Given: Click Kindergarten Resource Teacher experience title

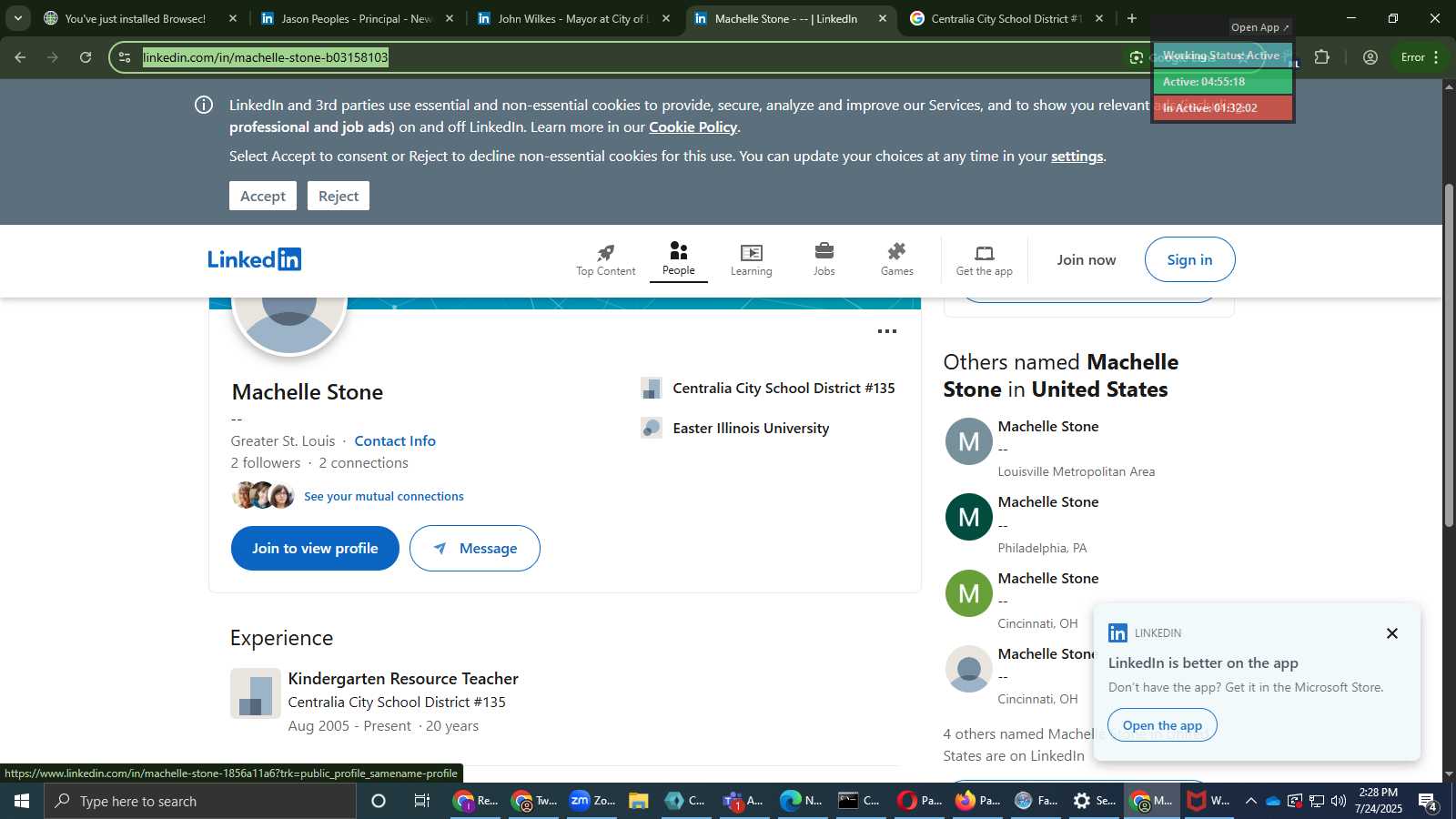Looking at the screenshot, I should tap(403, 678).
